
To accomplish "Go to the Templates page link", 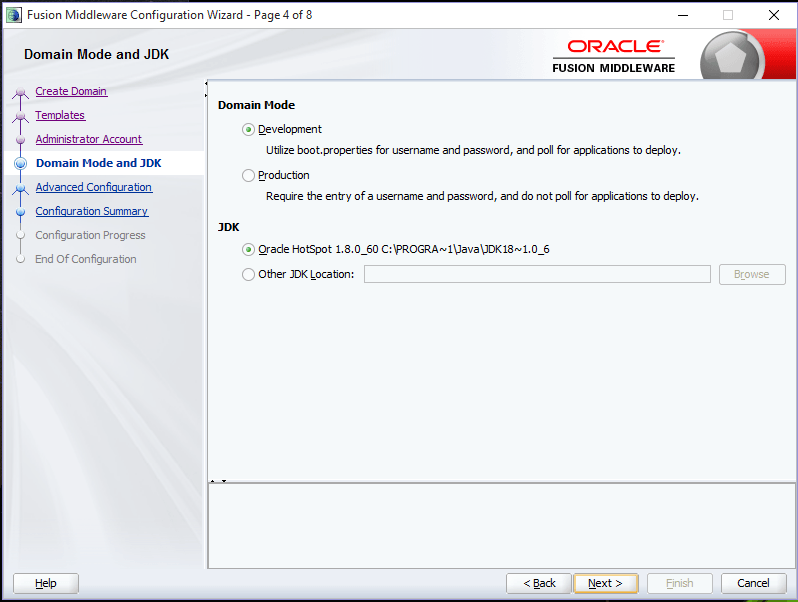I will (60, 116).
